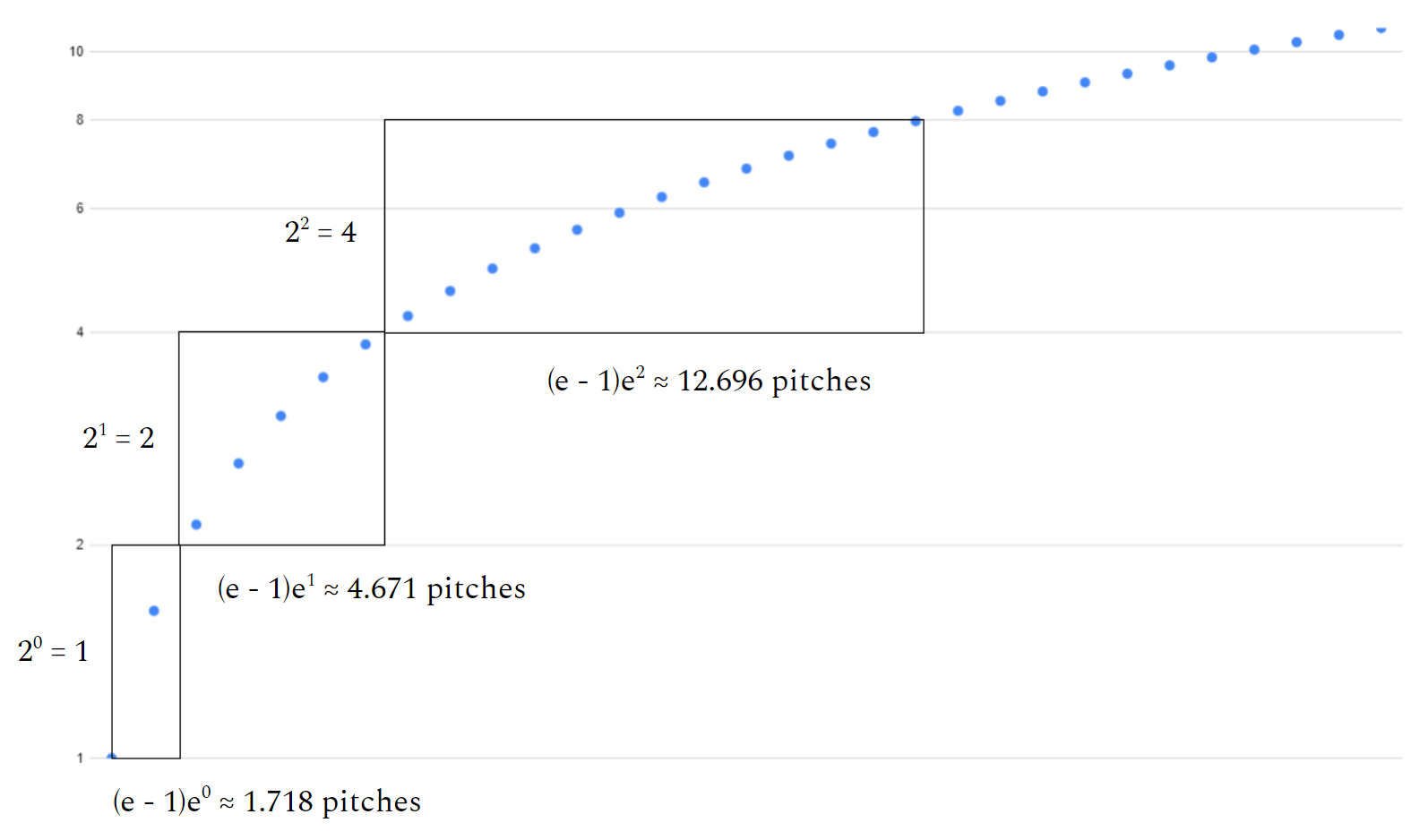
Task: Click the y-axis tick label 1
Action: [80, 759]
